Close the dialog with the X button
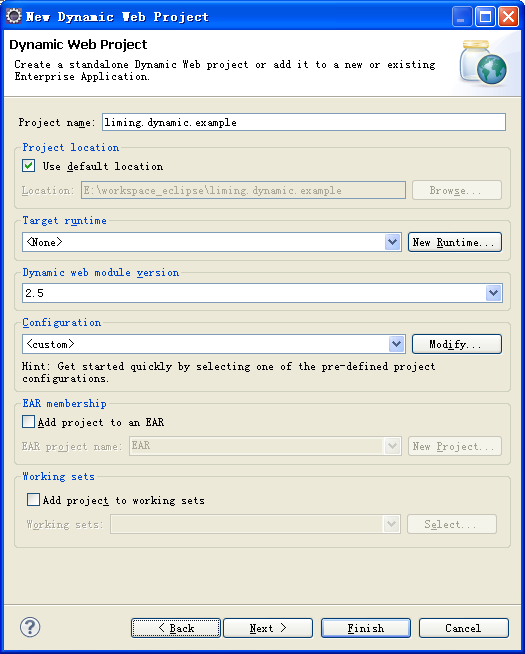This screenshot has width=525, height=654. 509,17
